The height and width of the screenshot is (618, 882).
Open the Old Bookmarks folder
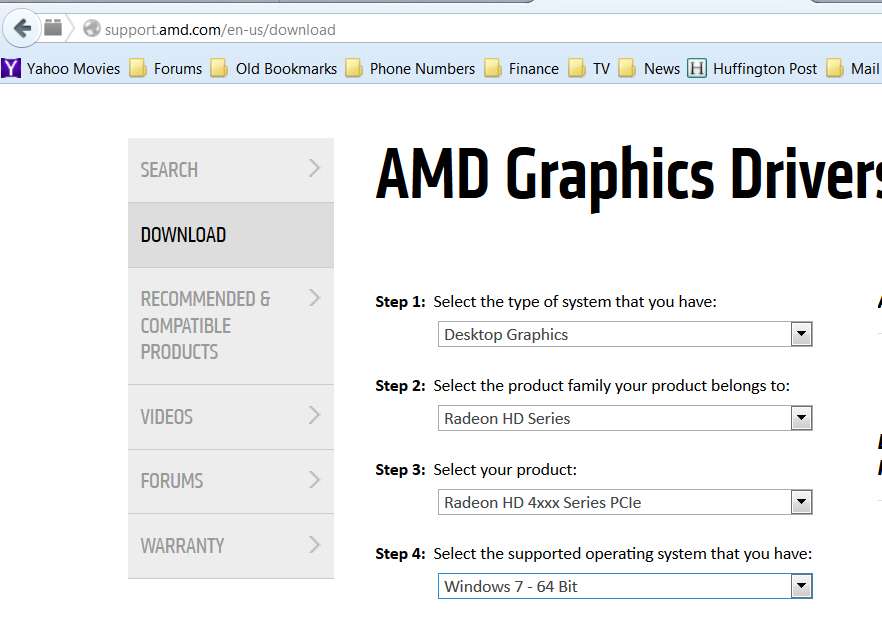[274, 69]
